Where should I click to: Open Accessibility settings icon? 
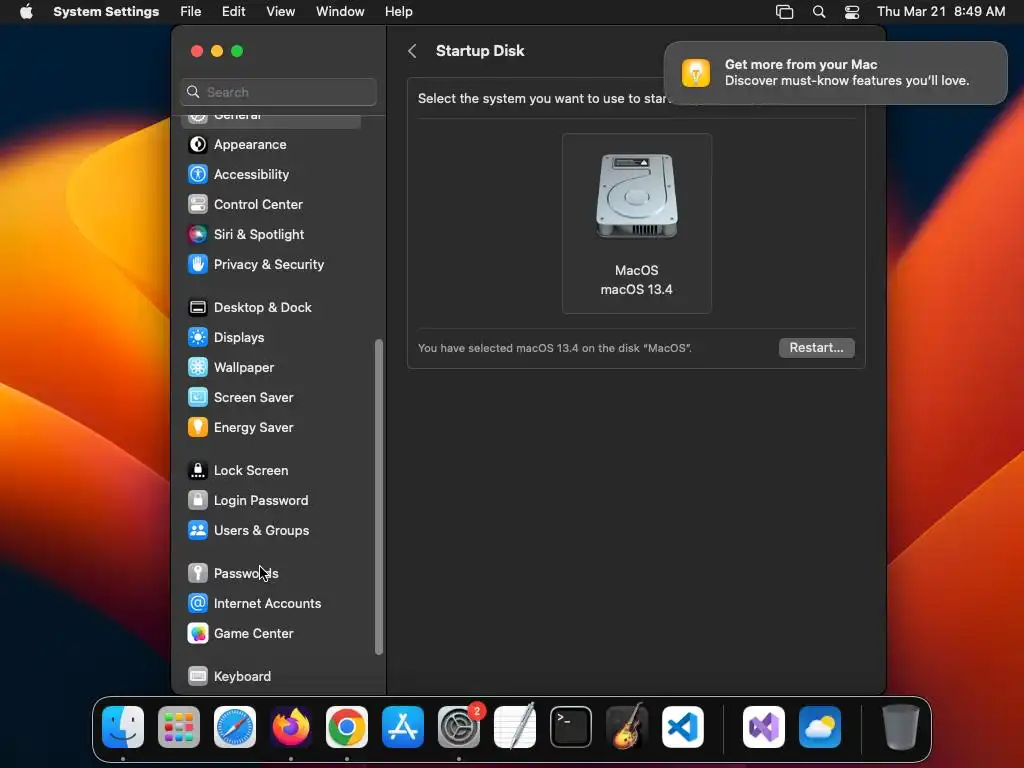[197, 174]
